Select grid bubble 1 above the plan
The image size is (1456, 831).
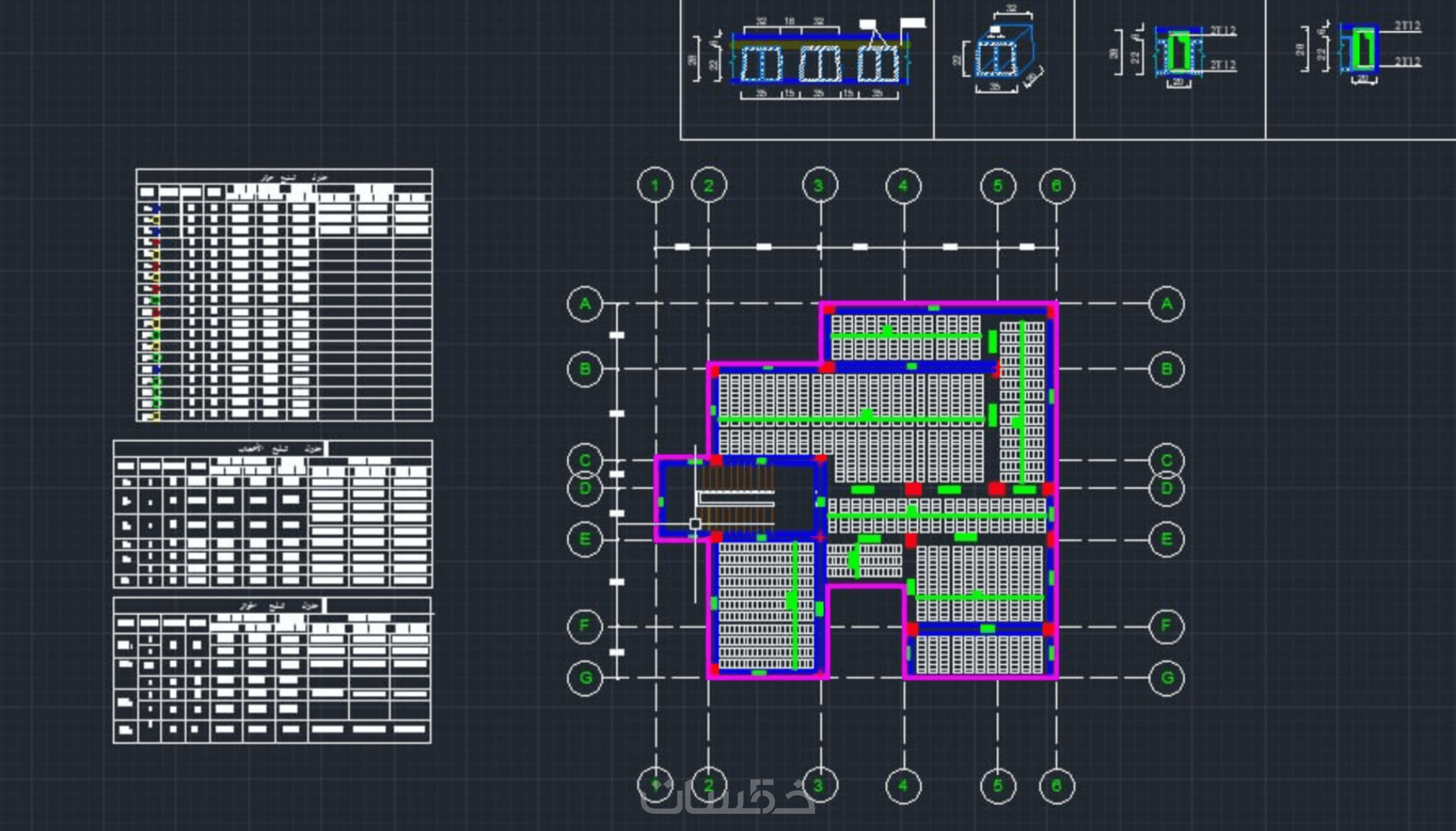coord(656,185)
